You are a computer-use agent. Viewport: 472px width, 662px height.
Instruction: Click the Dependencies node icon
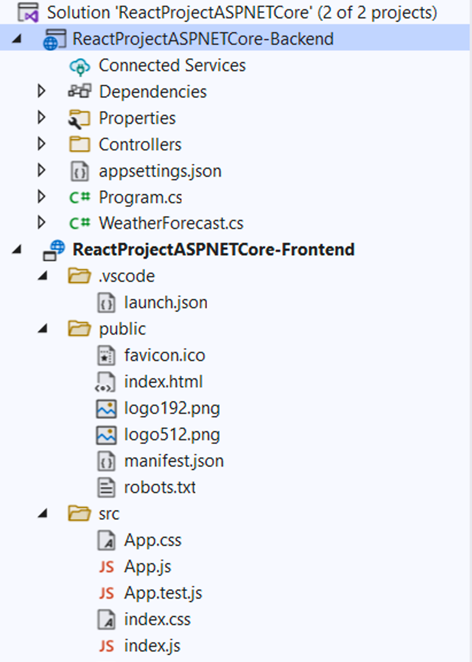(x=79, y=92)
